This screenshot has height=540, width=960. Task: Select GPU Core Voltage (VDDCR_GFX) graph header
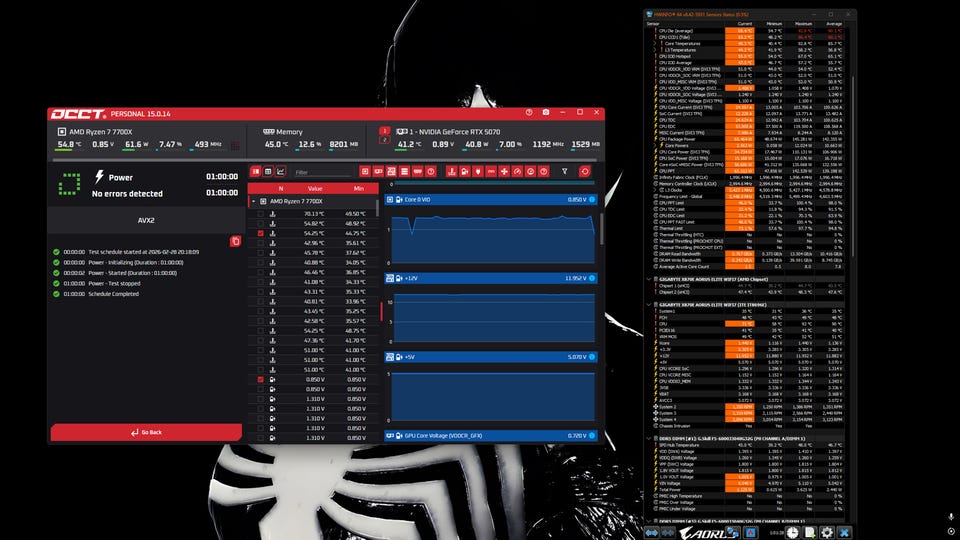click(x=491, y=435)
